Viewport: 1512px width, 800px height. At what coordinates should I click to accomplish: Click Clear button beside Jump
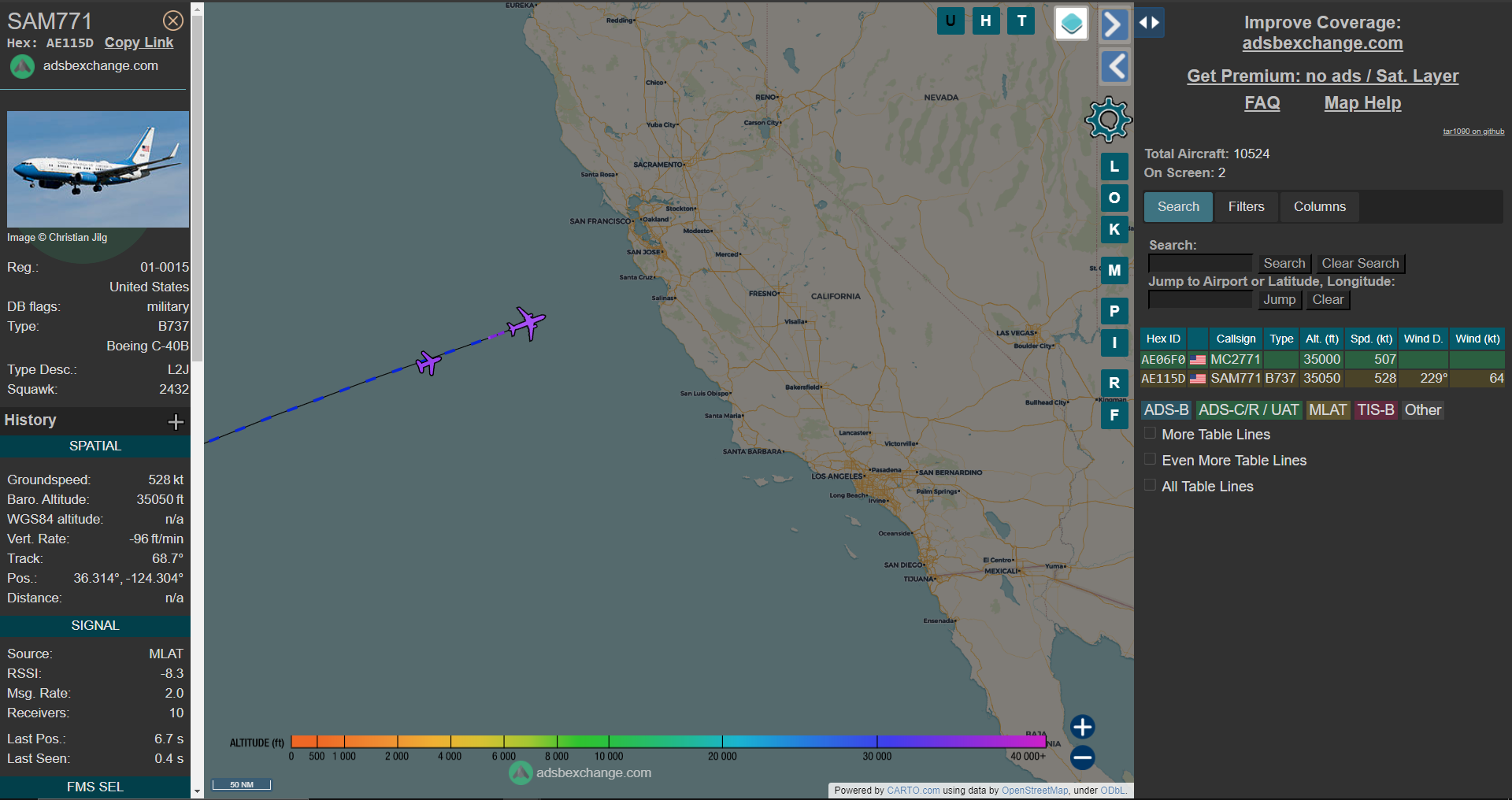click(1328, 300)
